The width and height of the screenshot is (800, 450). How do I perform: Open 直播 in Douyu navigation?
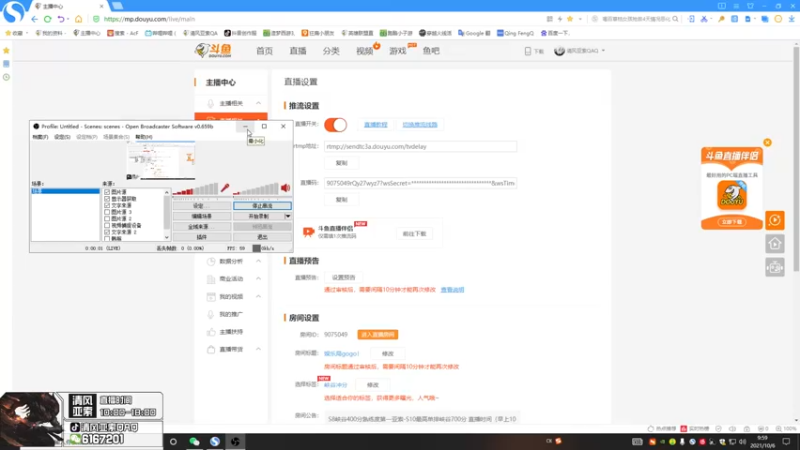(x=298, y=51)
